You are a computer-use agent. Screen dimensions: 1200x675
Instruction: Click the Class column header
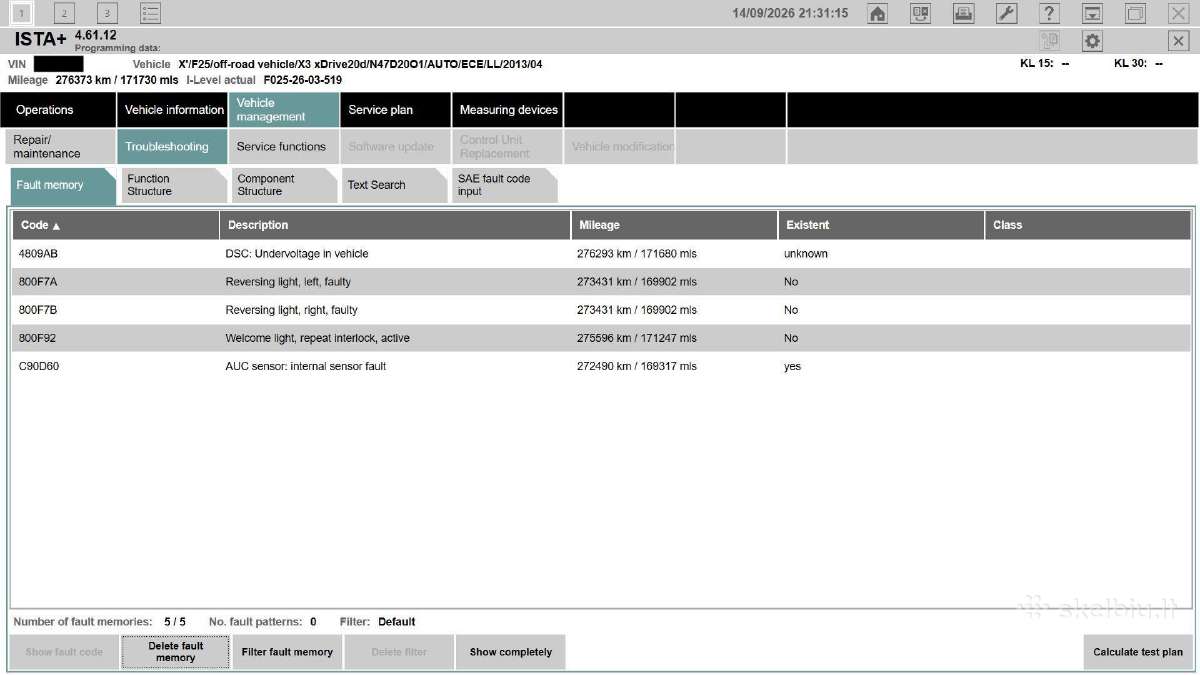tap(1088, 225)
